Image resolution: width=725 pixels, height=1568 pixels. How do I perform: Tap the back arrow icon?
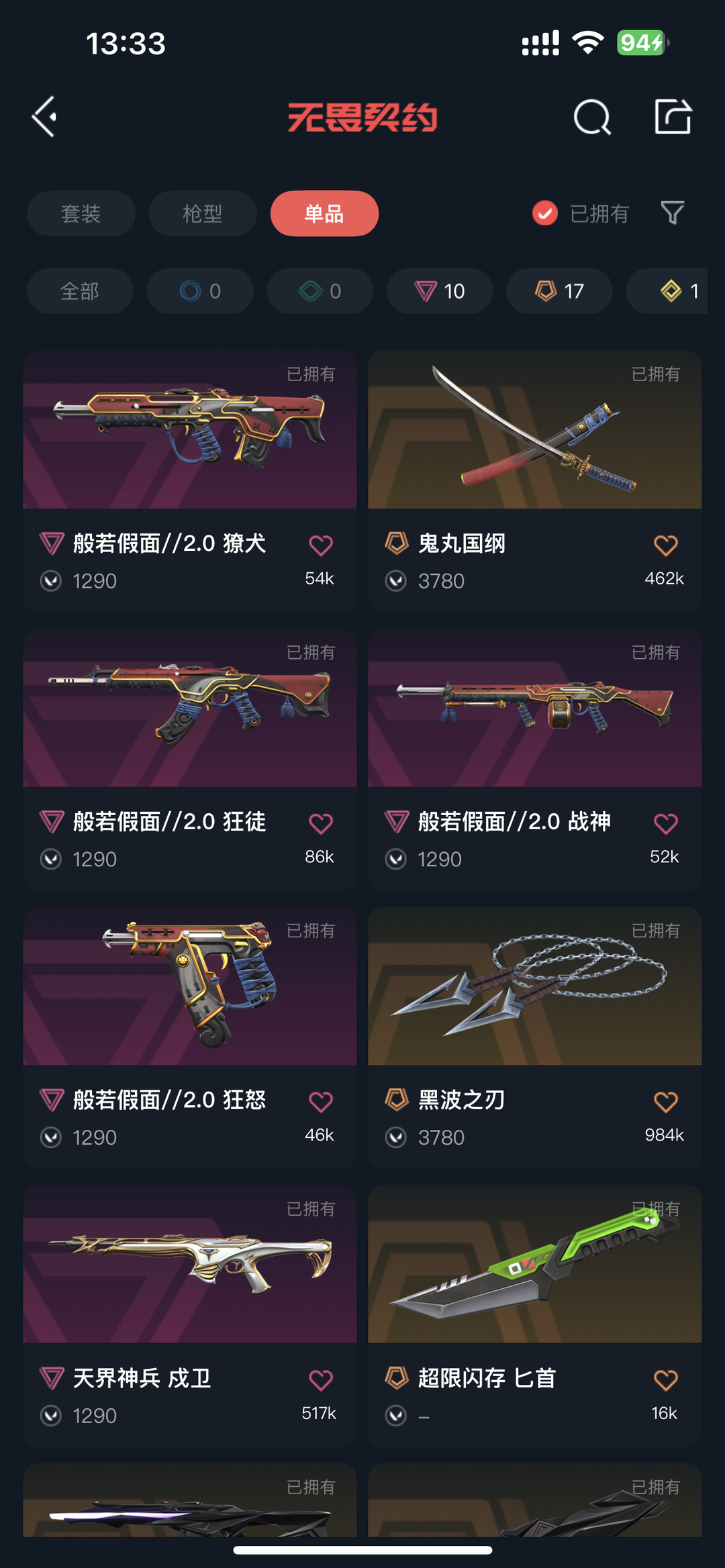coord(44,117)
